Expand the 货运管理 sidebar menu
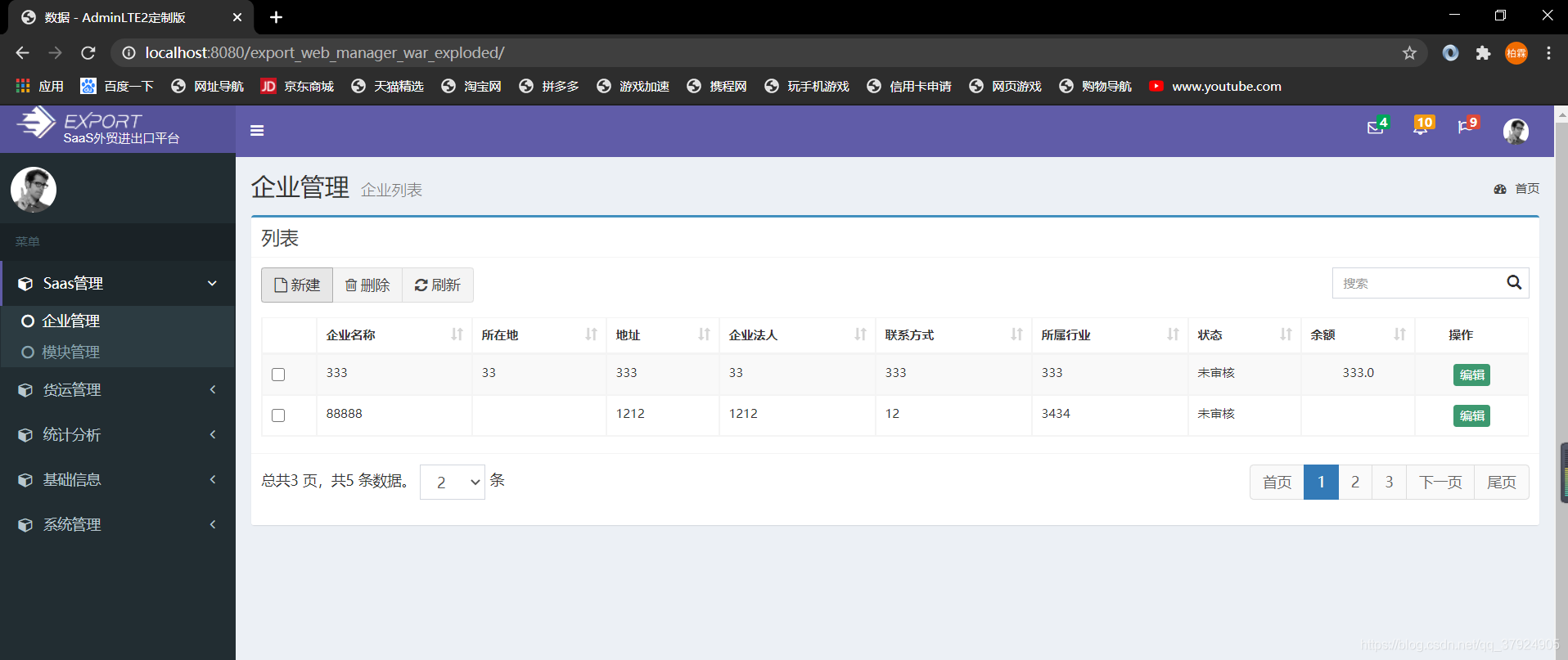 pos(118,389)
